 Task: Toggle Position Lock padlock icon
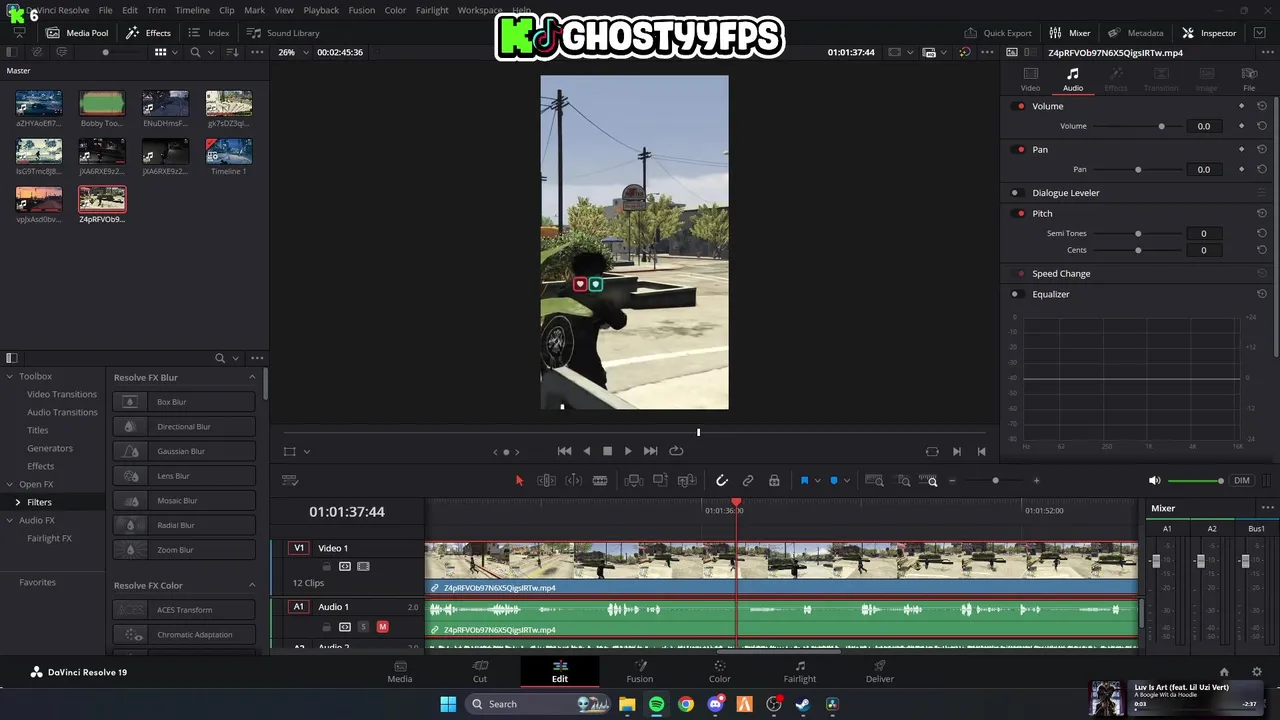(774, 481)
